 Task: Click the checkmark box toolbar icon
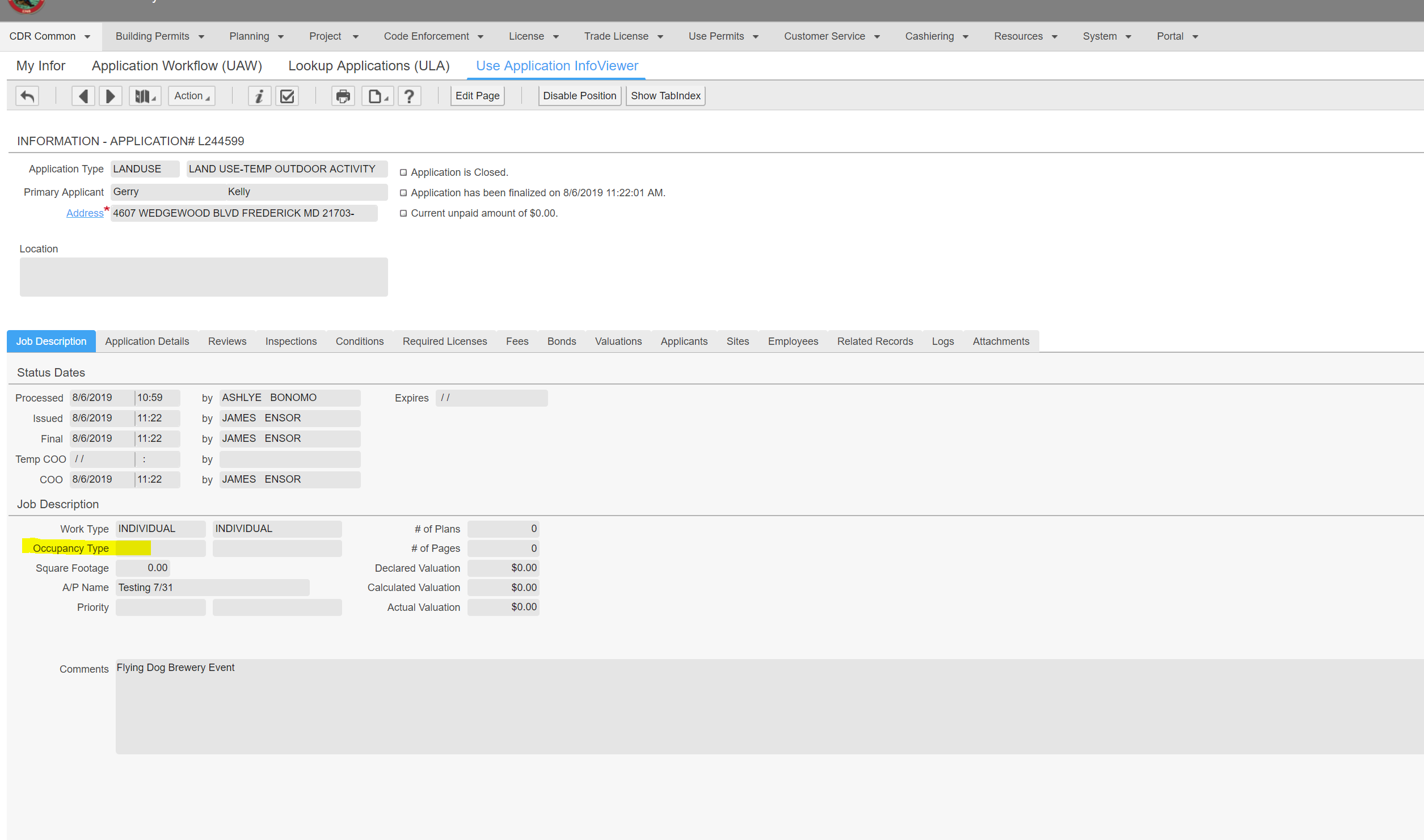click(287, 96)
